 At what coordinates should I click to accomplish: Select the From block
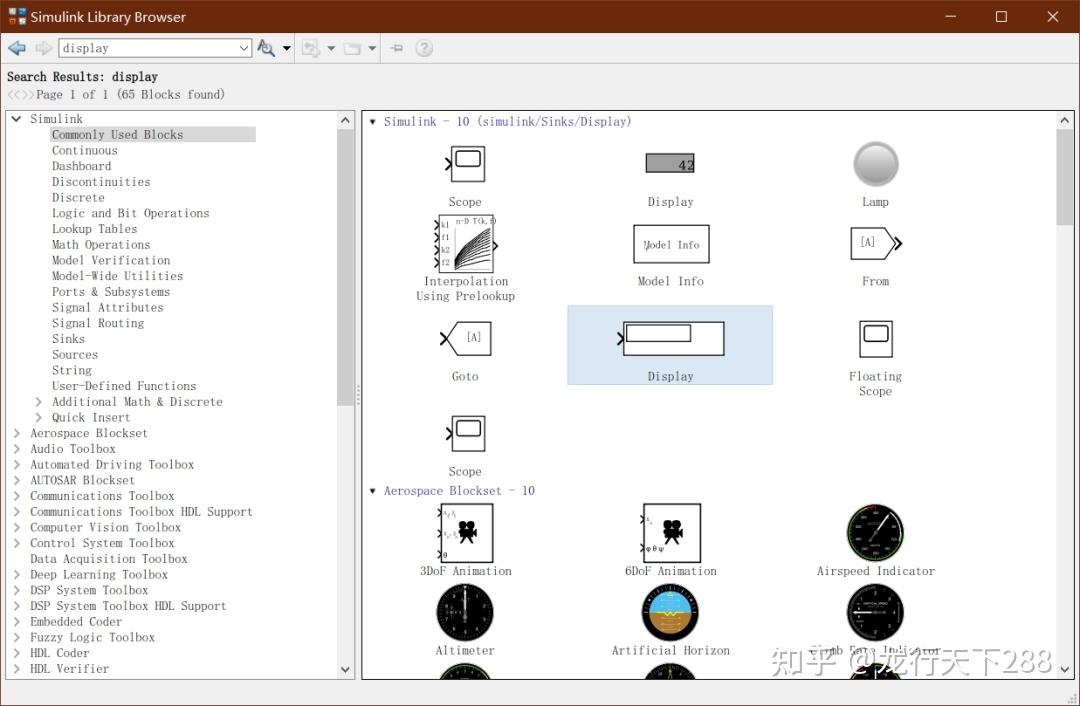point(875,243)
